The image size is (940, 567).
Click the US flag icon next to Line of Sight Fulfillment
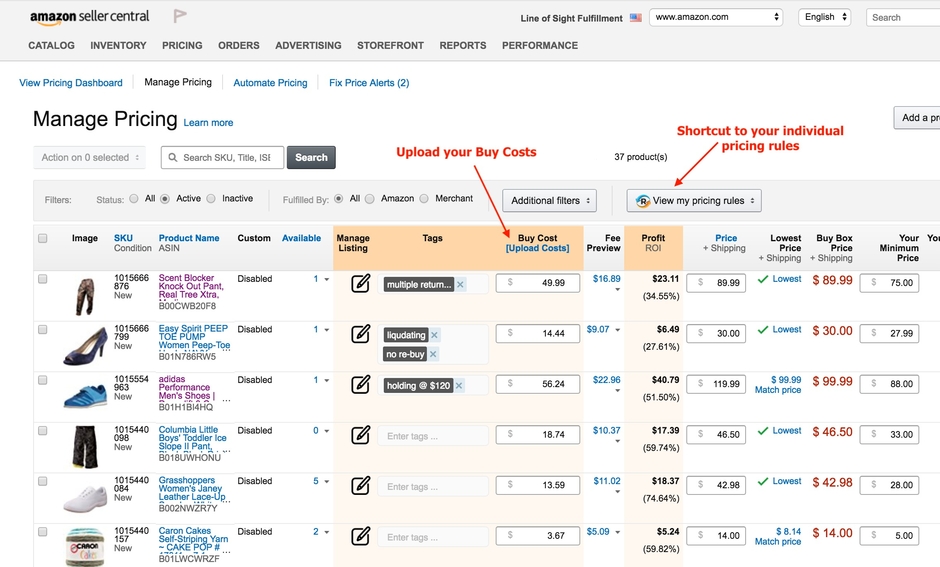[635, 18]
